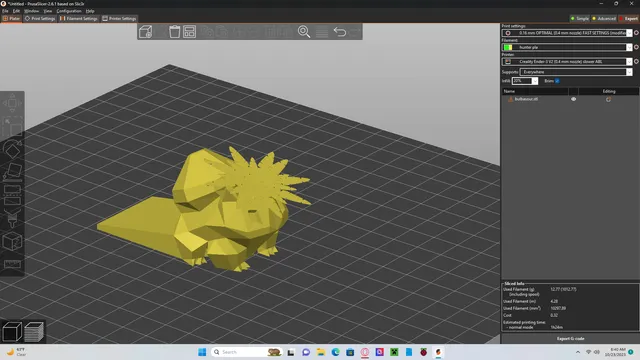Image resolution: width=640 pixels, height=360 pixels.
Task: Click the Undo arrow in toolbar
Action: tap(340, 32)
